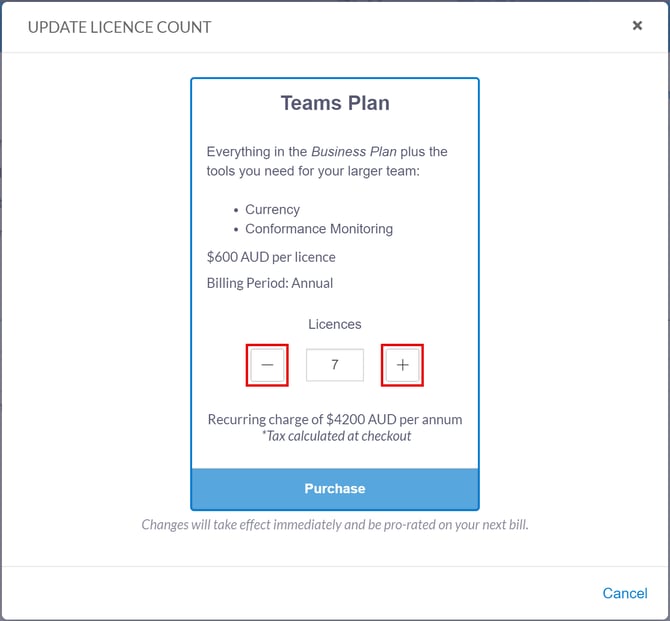Click the italic Business Plan text

tap(354, 152)
